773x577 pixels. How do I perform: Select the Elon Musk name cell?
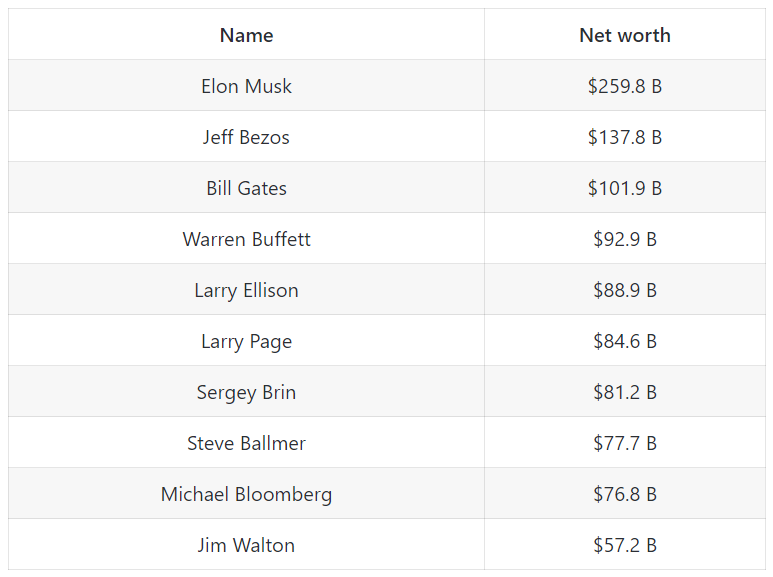pos(246,86)
